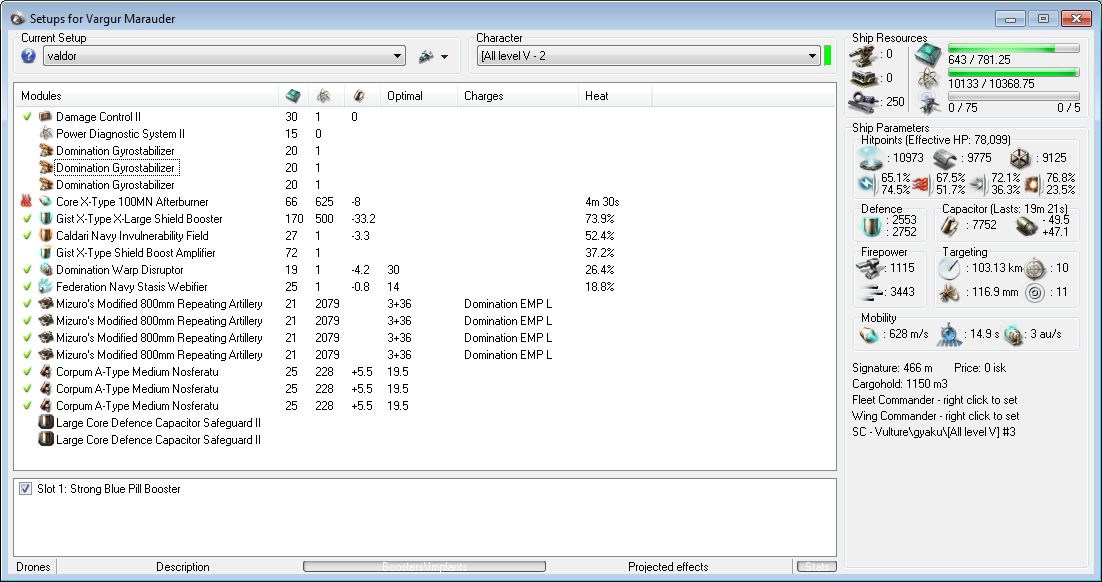Click the Federation Navy Stasis Webifier icon
Screen dimensions: 1102x582
coord(46,287)
